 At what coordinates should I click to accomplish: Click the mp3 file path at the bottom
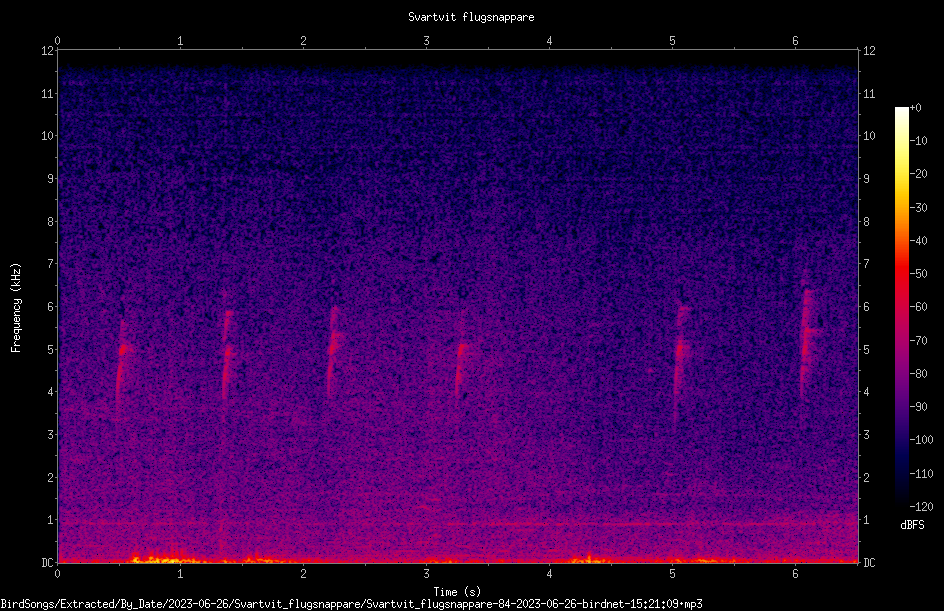point(351,604)
